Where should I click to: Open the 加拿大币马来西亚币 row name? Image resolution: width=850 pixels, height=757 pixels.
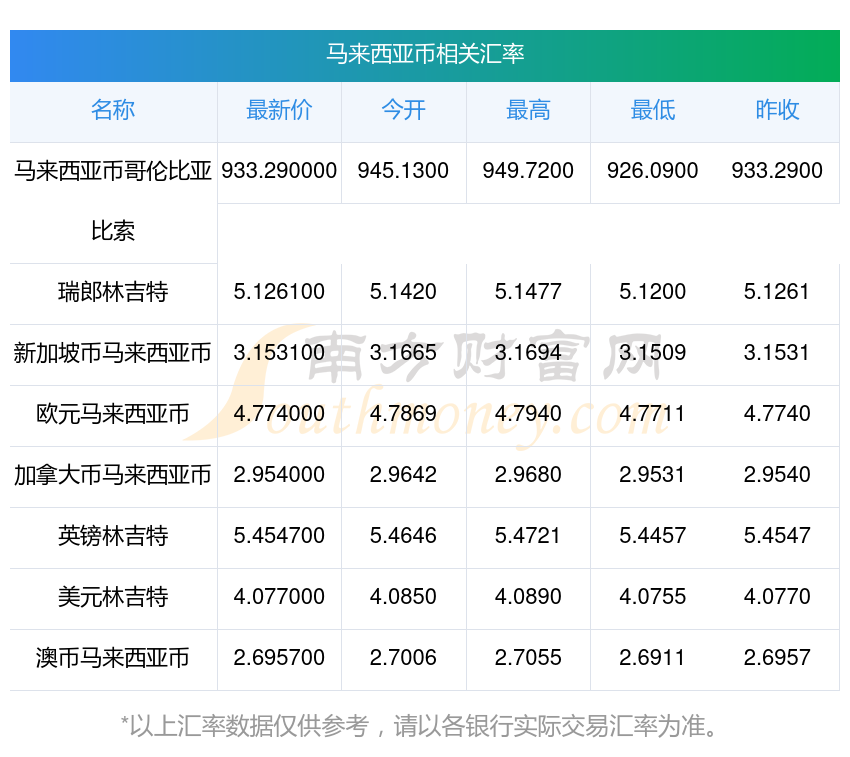point(113,475)
